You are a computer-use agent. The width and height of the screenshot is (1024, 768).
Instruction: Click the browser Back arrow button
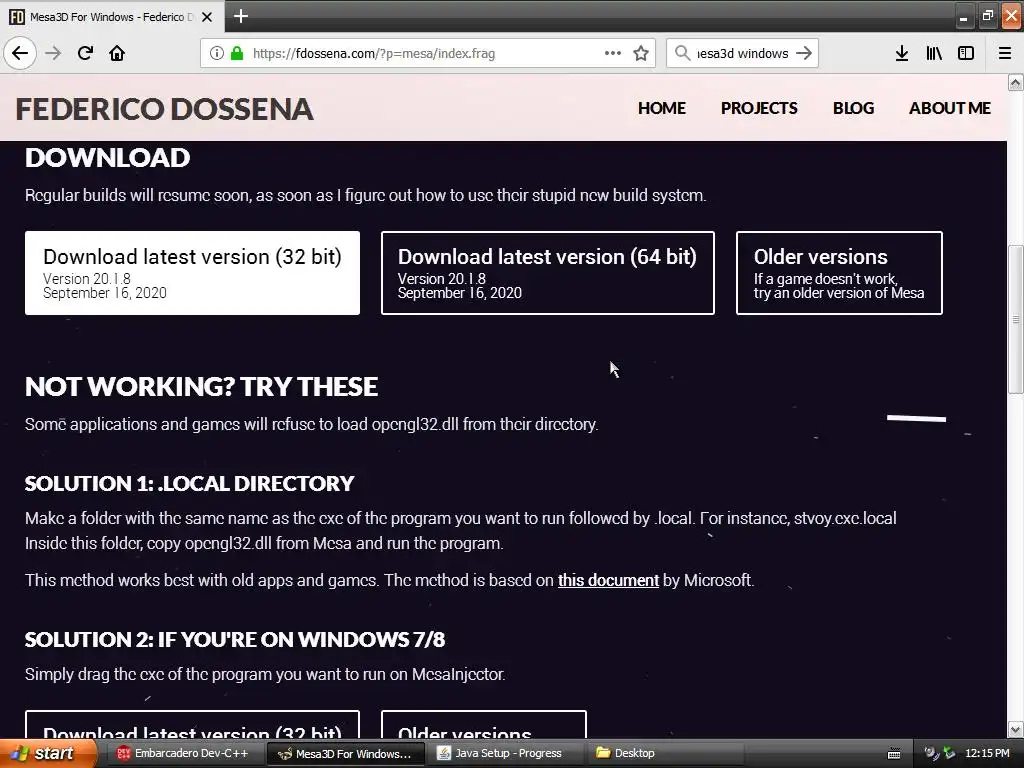point(20,53)
